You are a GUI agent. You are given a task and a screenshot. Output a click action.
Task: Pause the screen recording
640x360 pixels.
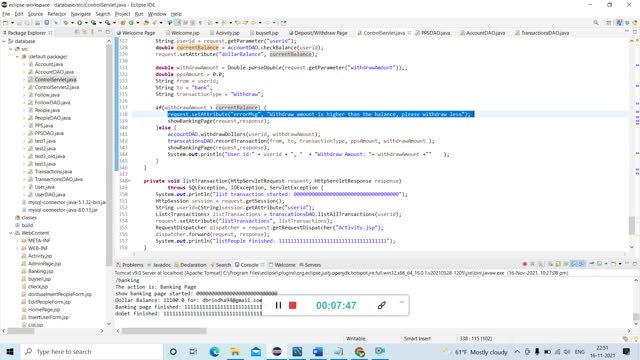(x=278, y=305)
